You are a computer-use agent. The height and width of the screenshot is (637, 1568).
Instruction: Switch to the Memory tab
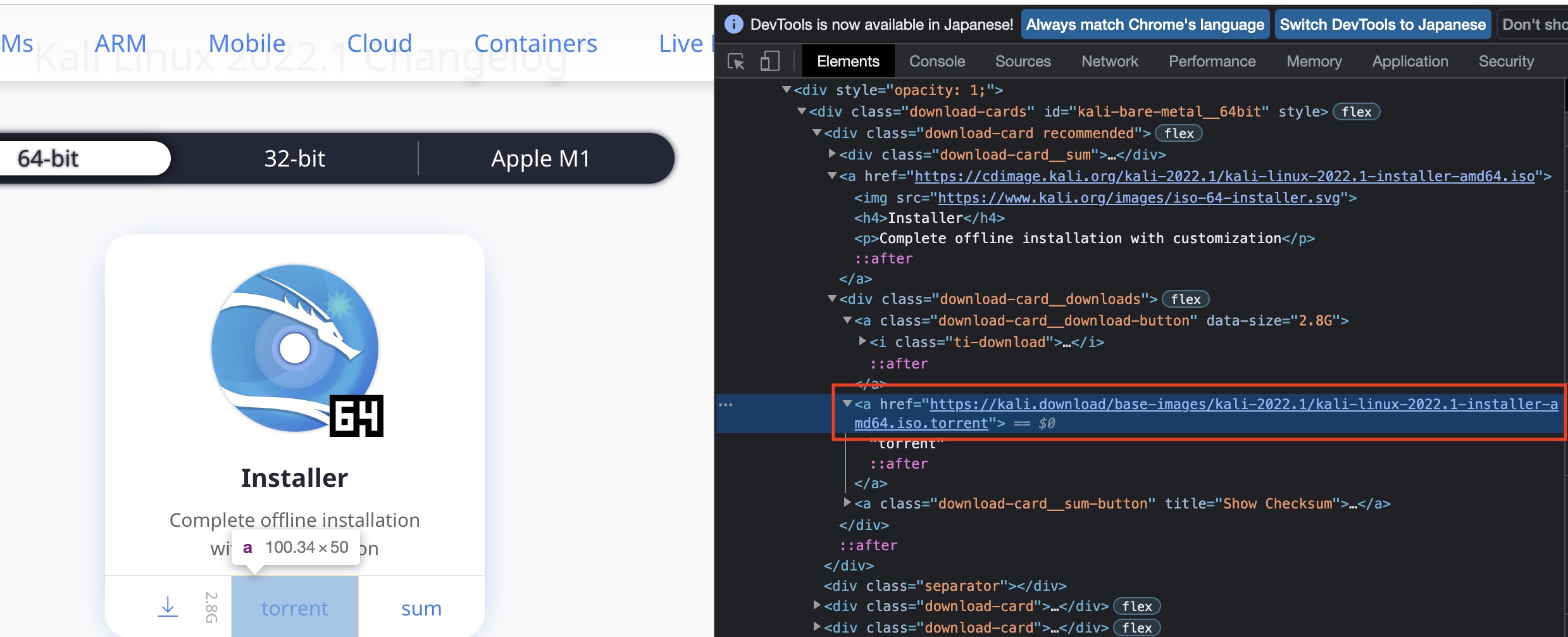1314,61
